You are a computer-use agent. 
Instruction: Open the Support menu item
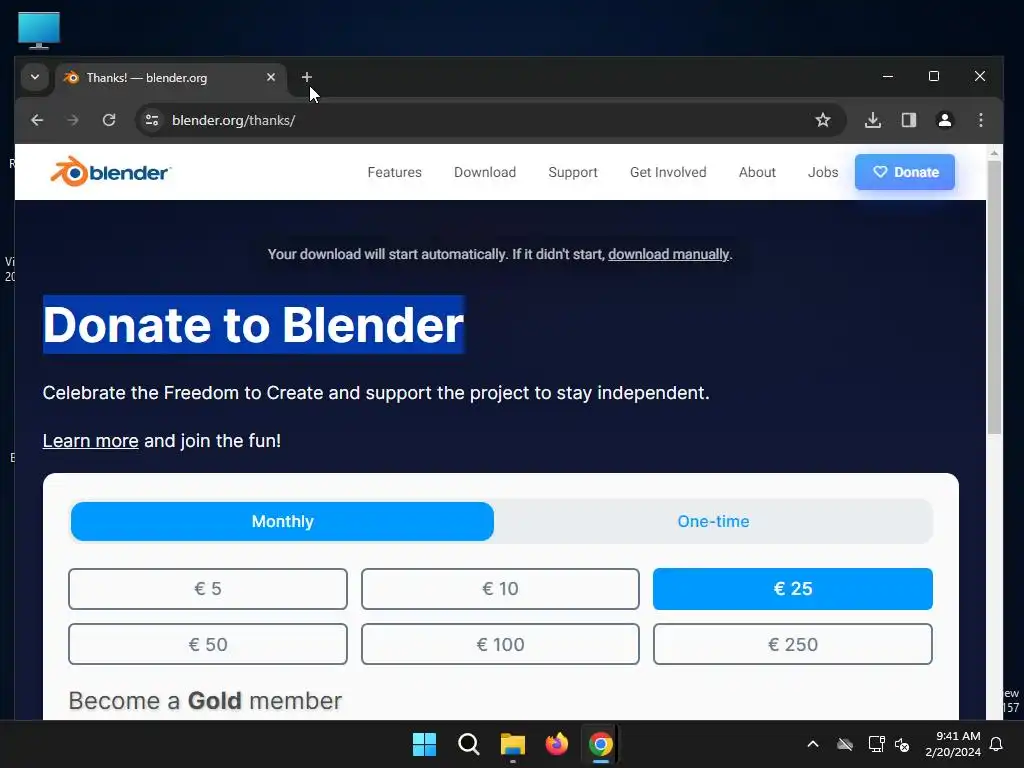point(573,172)
